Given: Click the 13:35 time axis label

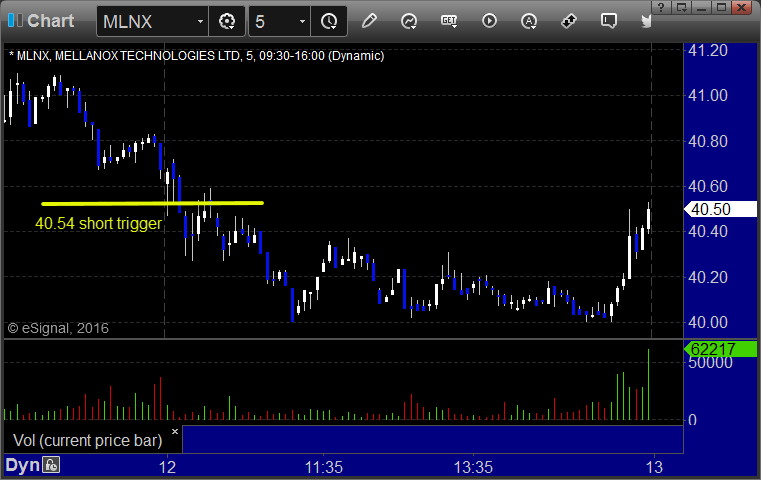Looking at the screenshot, I should 473,467.
